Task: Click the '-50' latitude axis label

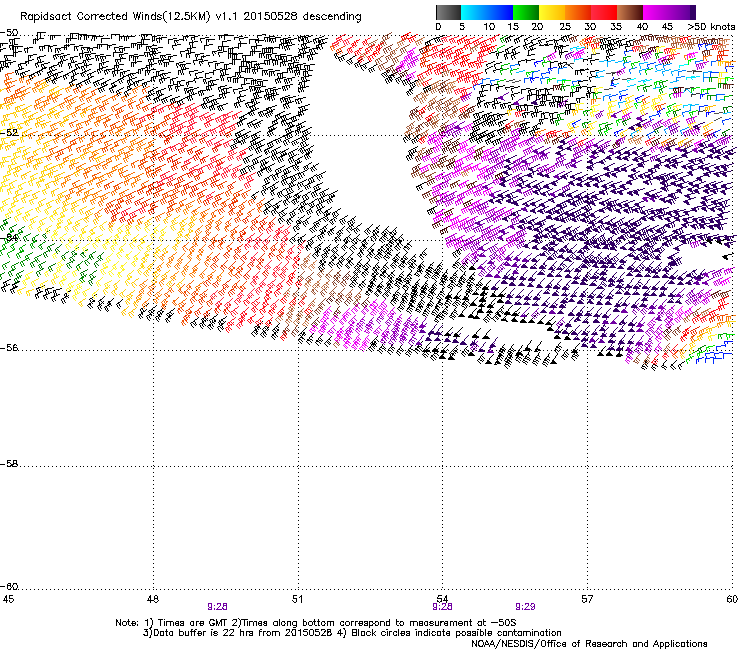Action: pyautogui.click(x=9, y=33)
